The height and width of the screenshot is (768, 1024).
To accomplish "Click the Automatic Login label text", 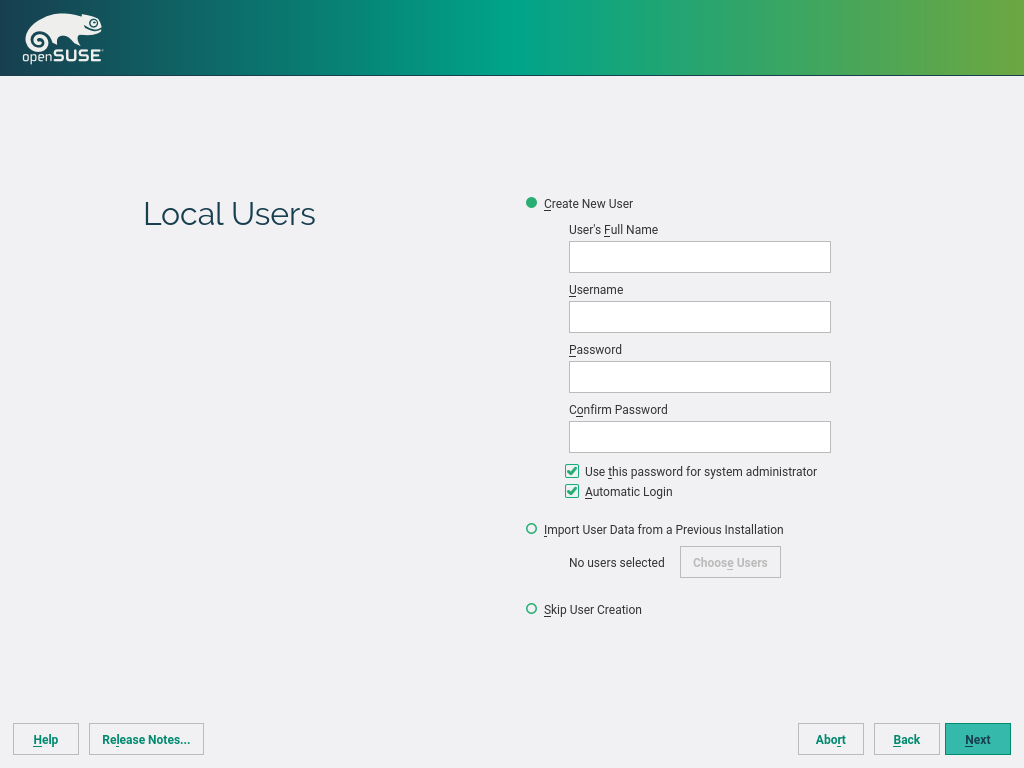I will (x=628, y=492).
